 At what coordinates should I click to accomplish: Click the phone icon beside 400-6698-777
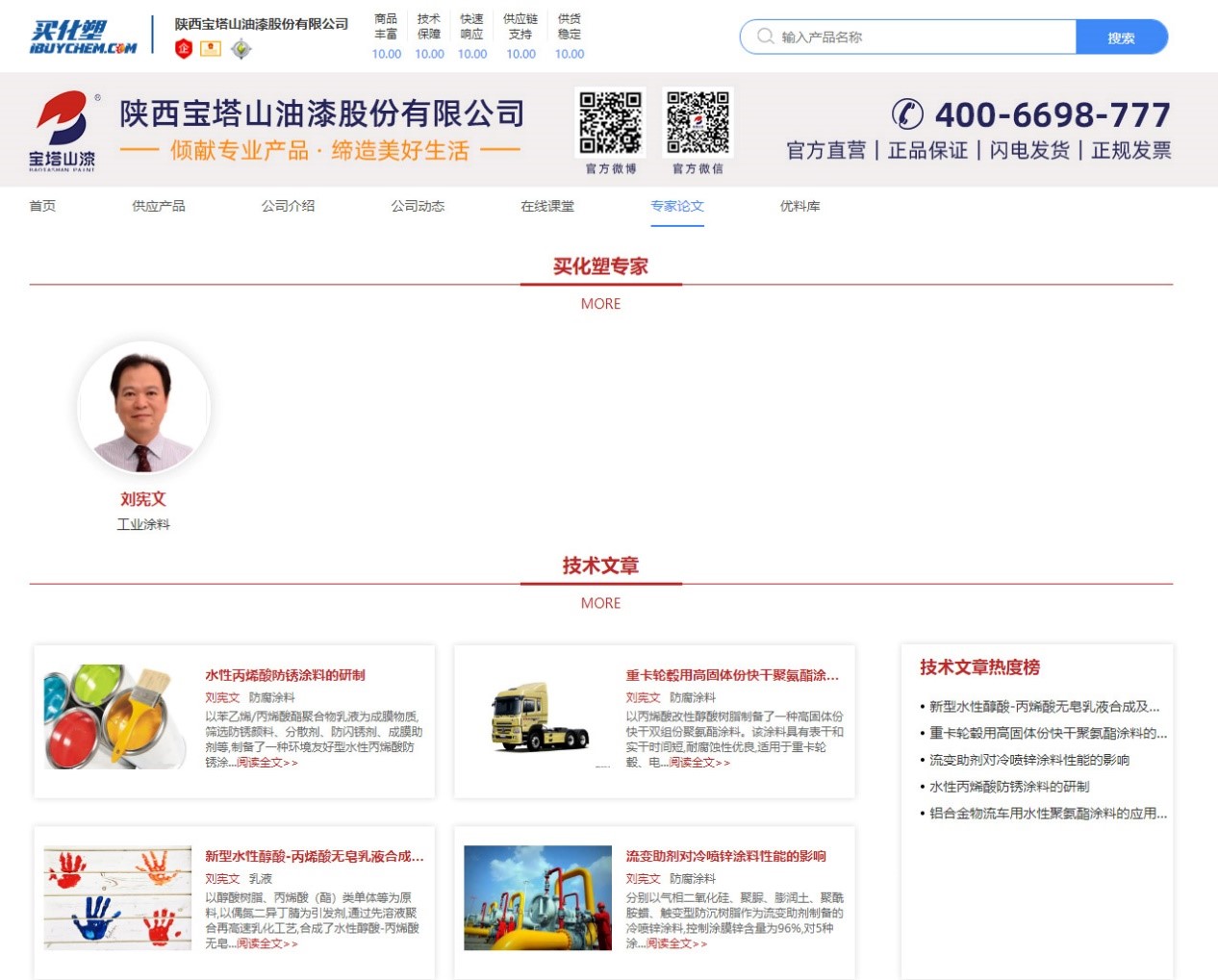(x=907, y=114)
